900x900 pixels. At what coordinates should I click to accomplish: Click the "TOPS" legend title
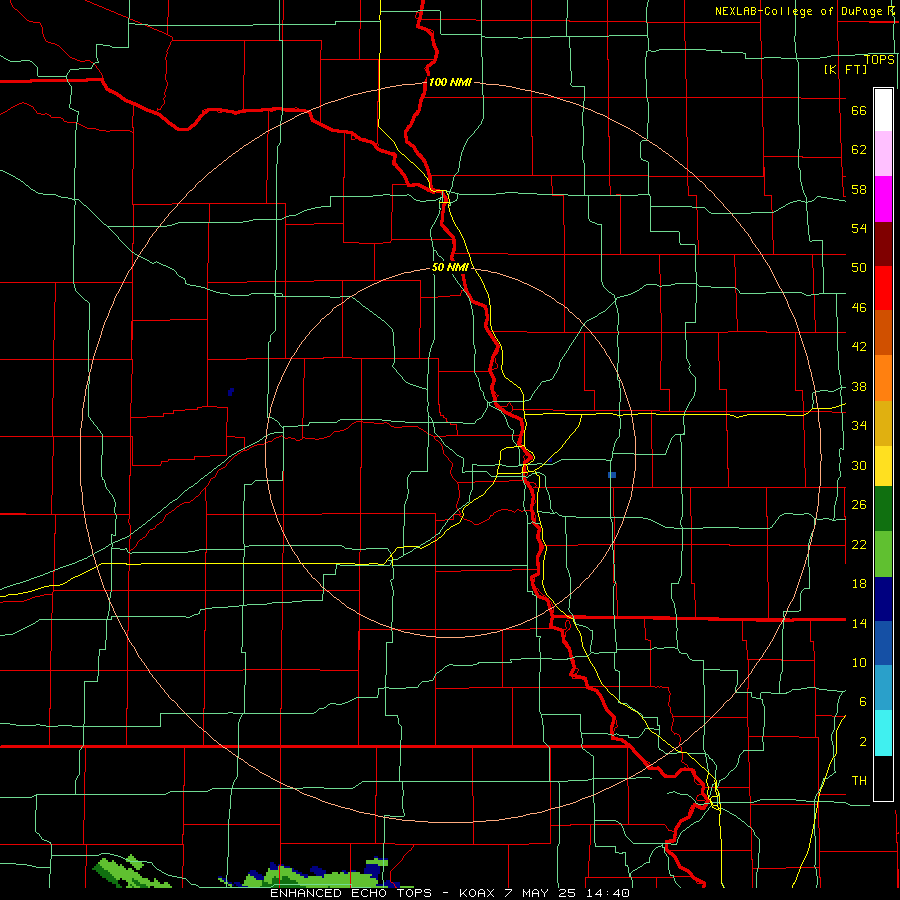tap(879, 60)
